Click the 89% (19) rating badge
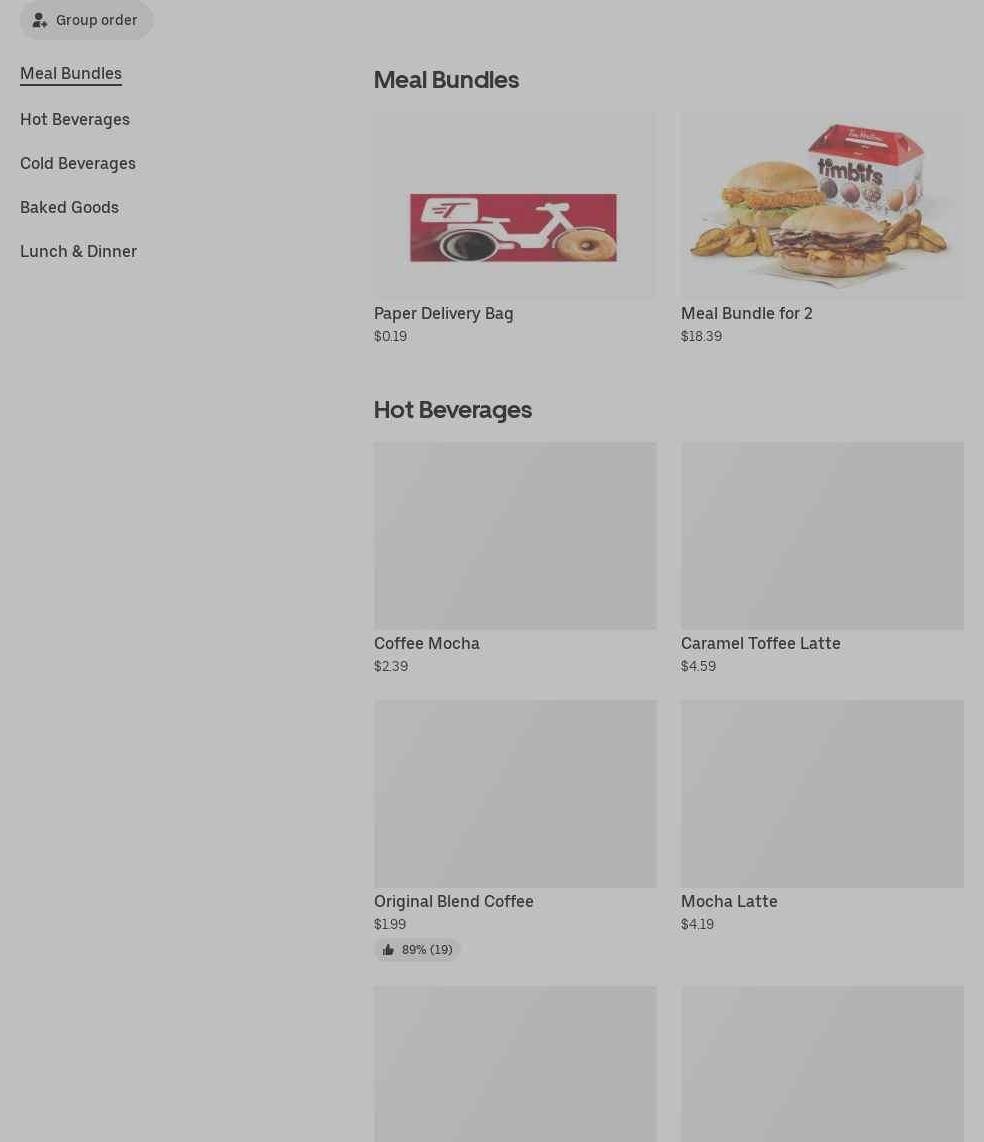Screen dimensions: 984x1142 (417, 950)
